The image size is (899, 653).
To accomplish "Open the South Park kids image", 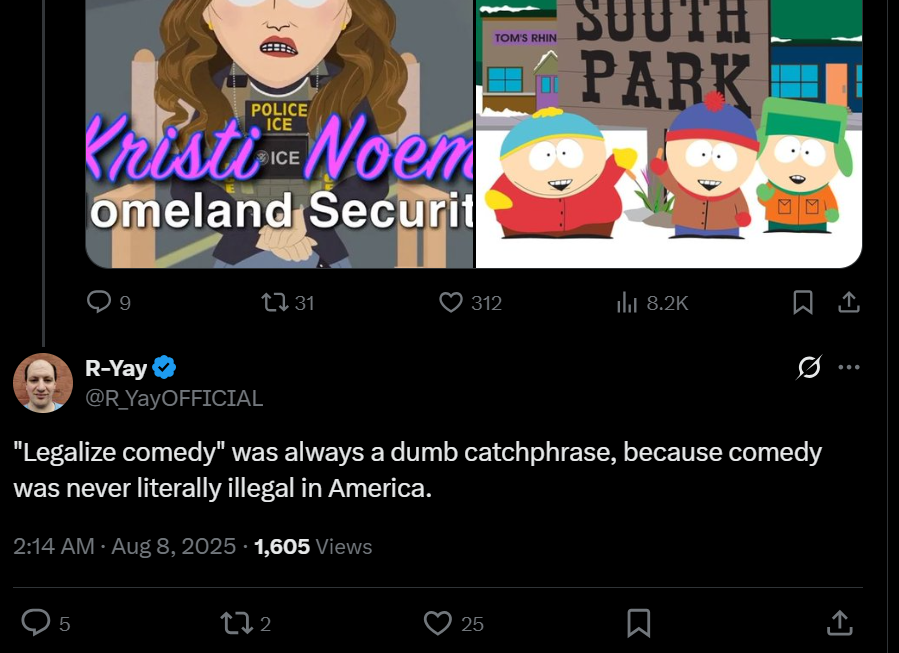I will pyautogui.click(x=668, y=134).
